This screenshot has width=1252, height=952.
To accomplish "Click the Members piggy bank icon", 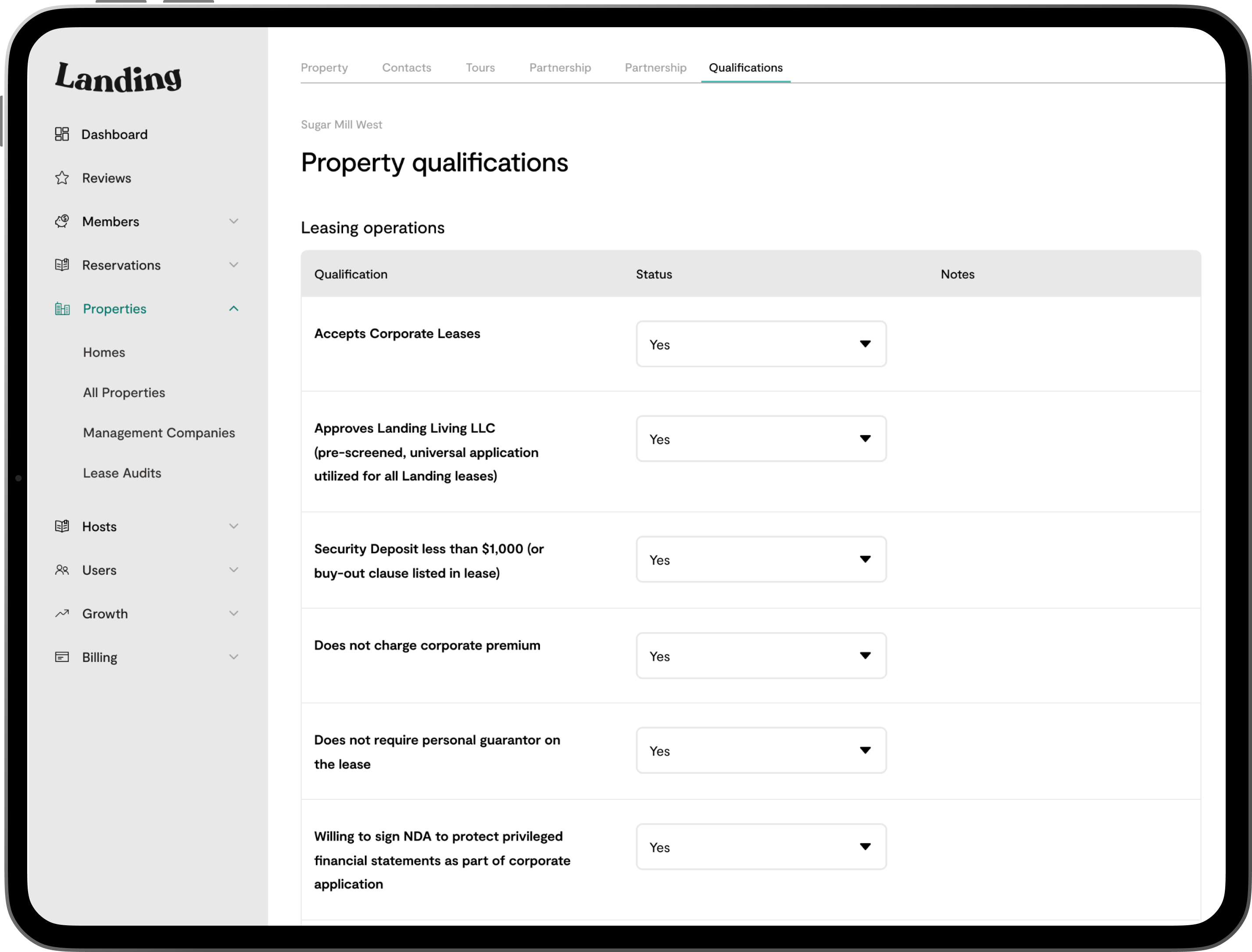I will [62, 221].
